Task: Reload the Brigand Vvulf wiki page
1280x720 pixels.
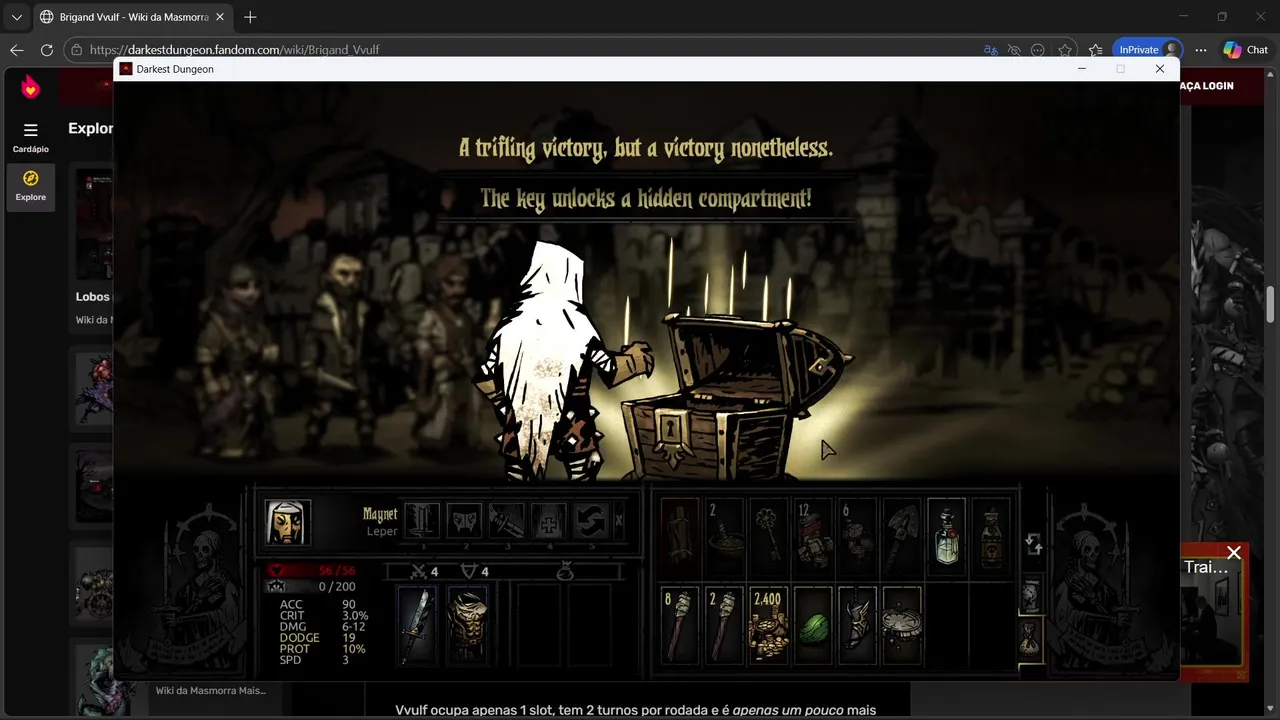Action: click(47, 50)
